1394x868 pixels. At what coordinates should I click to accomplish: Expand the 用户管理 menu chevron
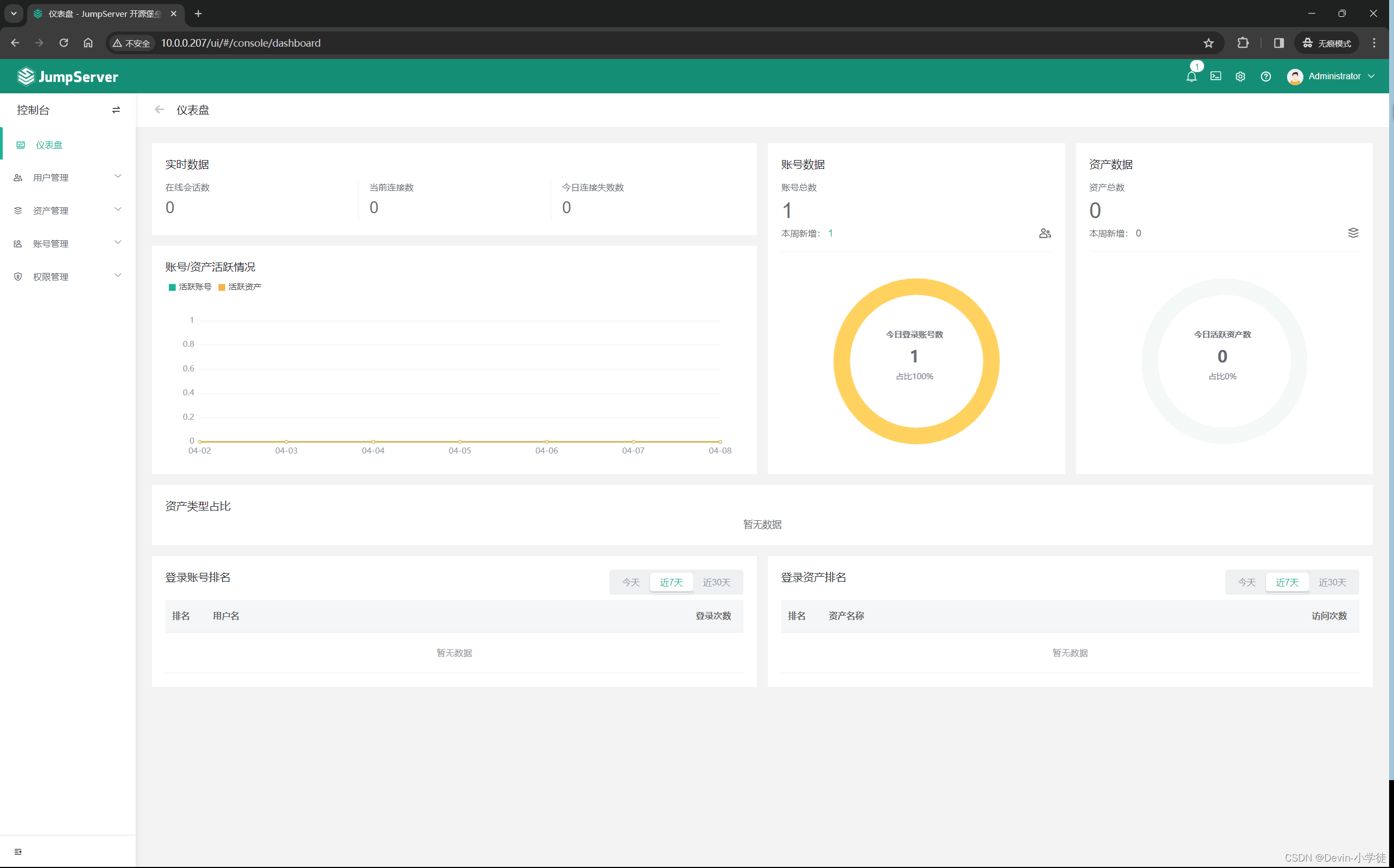pos(118,176)
